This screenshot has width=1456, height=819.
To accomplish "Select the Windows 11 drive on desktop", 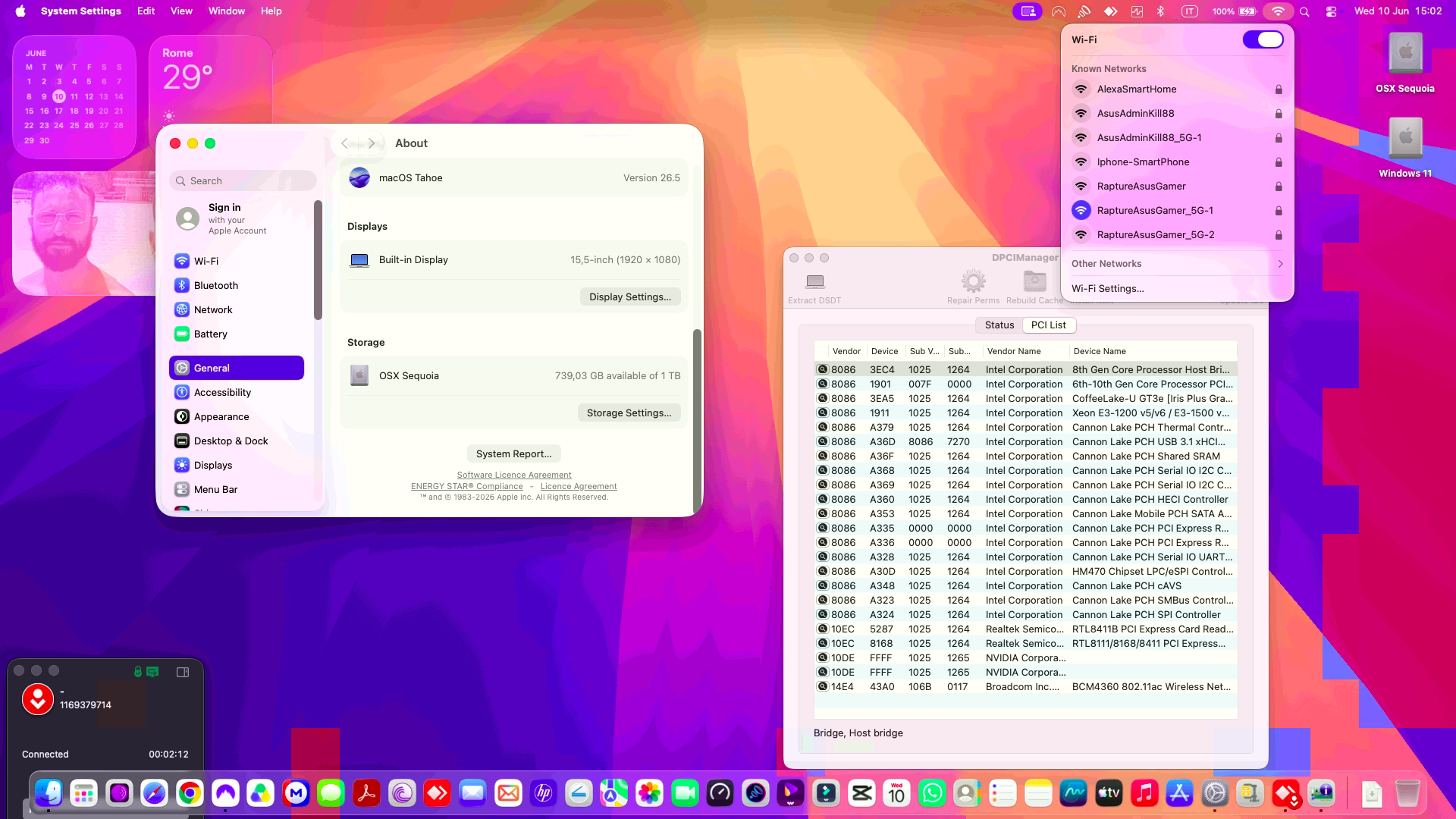I will pos(1405,148).
